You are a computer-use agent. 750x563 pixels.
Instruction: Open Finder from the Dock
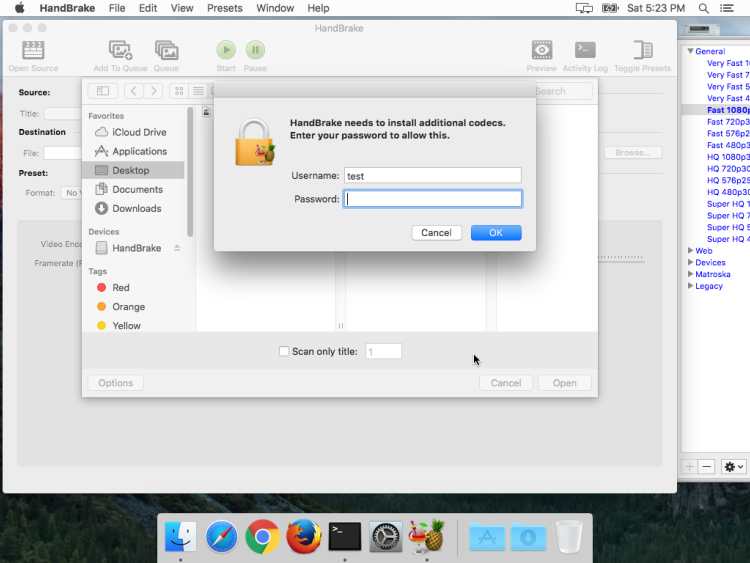click(x=180, y=536)
